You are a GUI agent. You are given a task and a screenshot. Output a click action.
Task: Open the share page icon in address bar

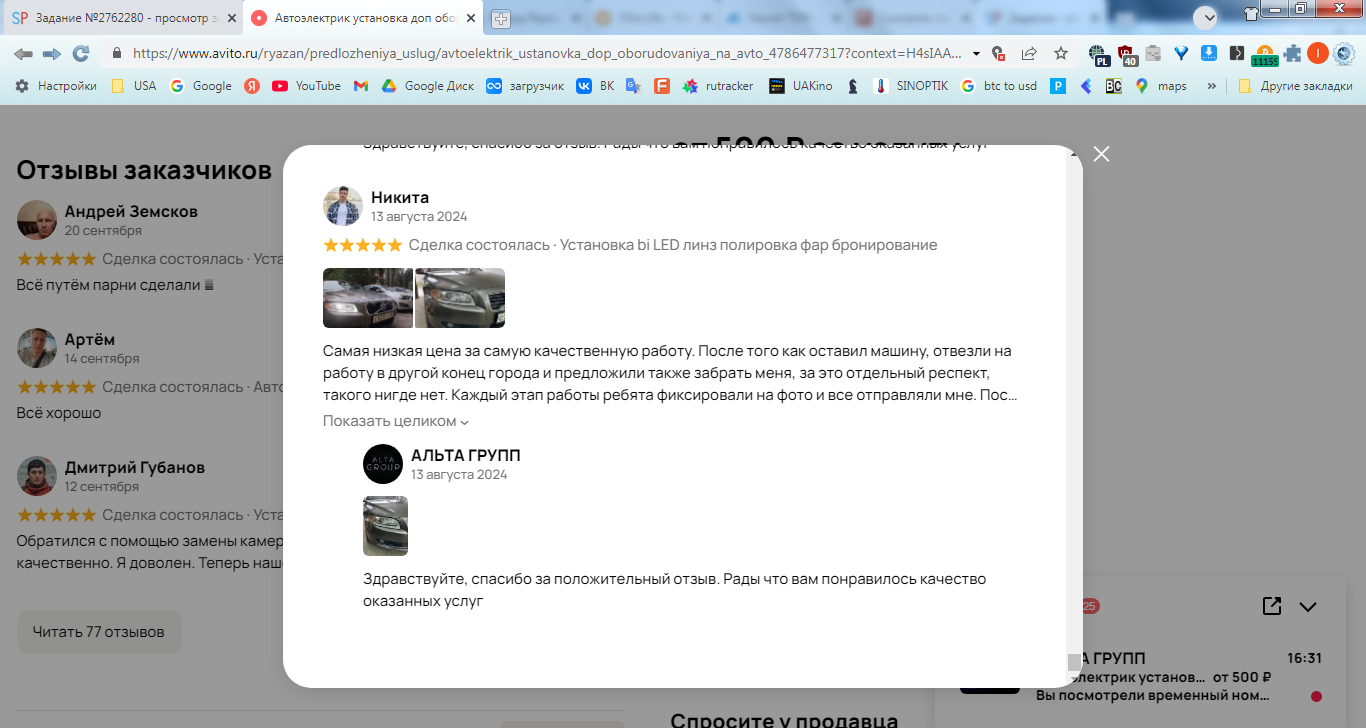[1029, 53]
